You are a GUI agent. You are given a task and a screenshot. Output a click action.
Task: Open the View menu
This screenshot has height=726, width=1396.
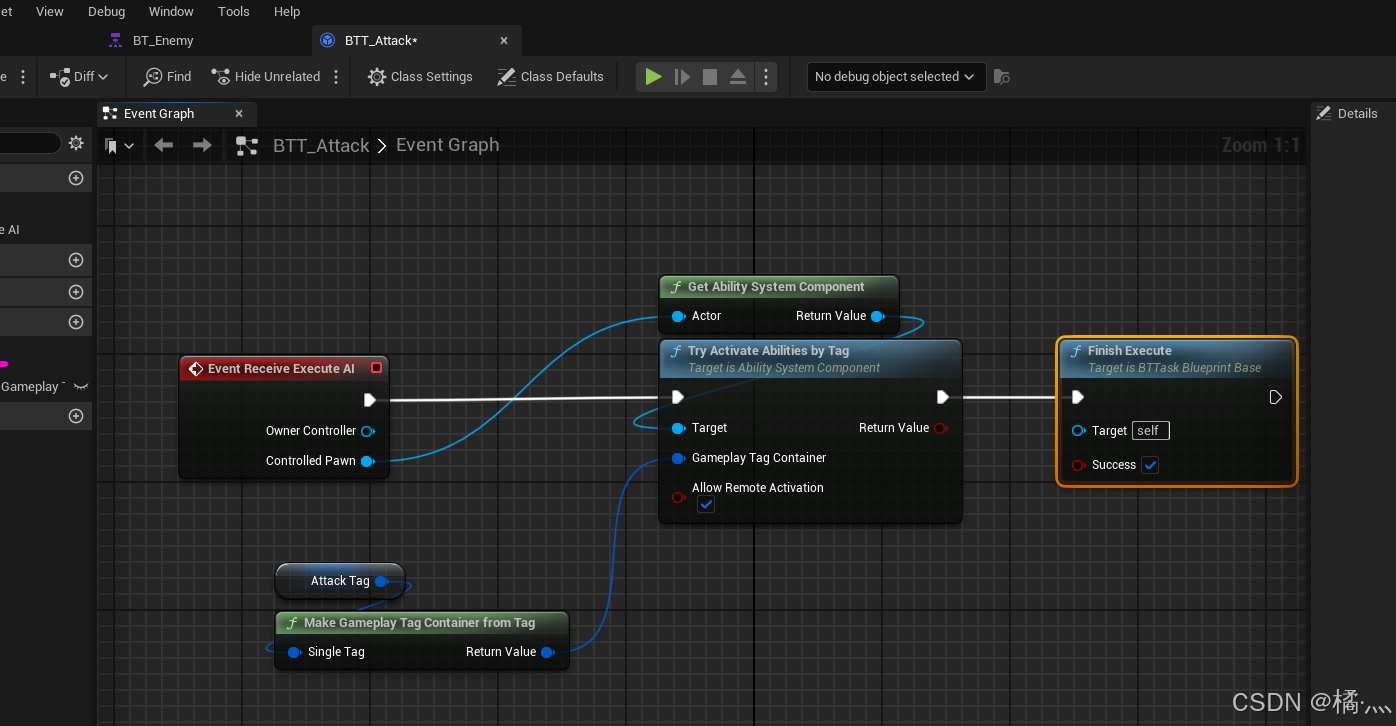point(49,12)
